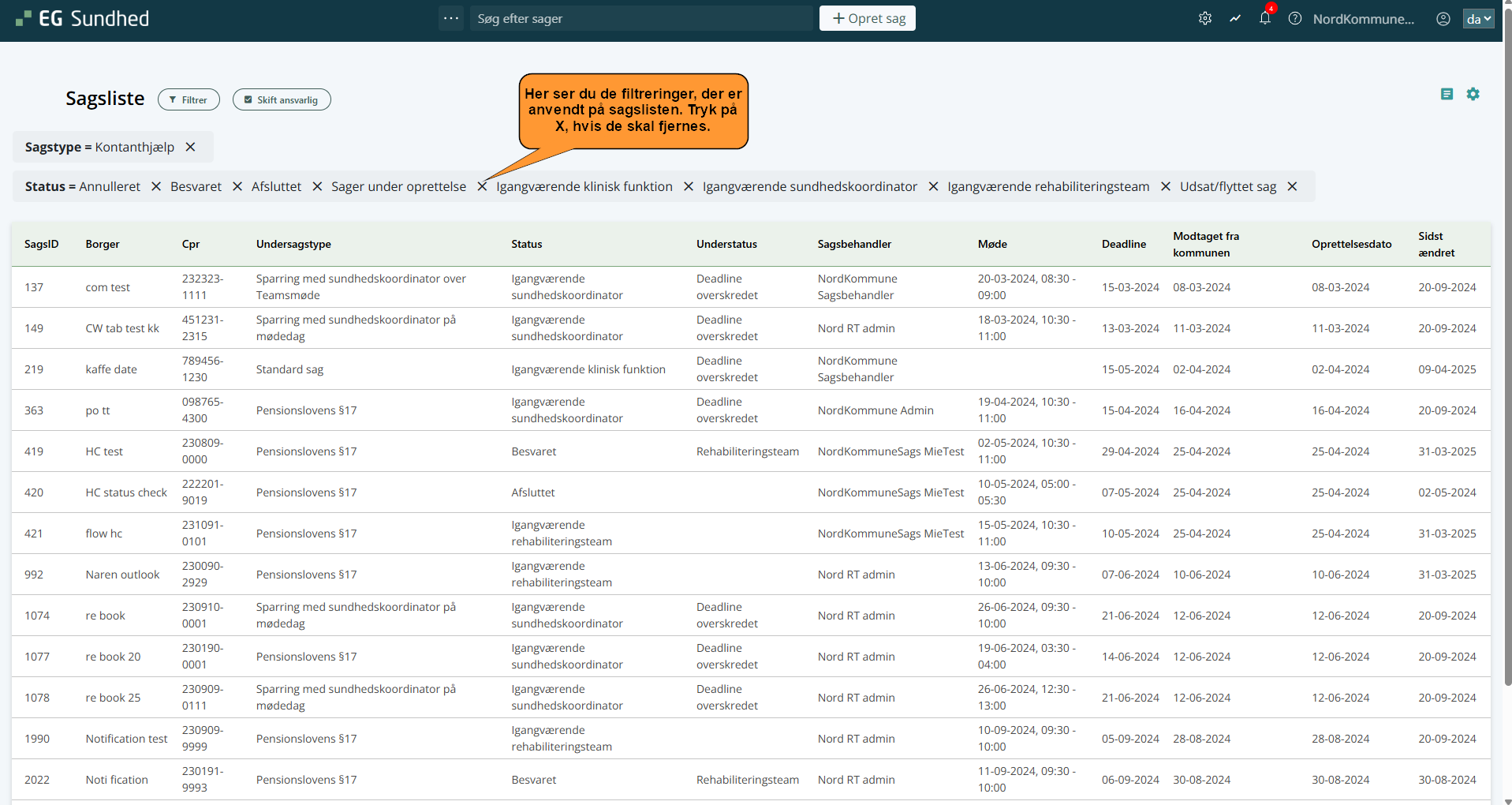1512x805 pixels.
Task: Click 'Standard sag' undersagstype cell
Action: pos(289,369)
